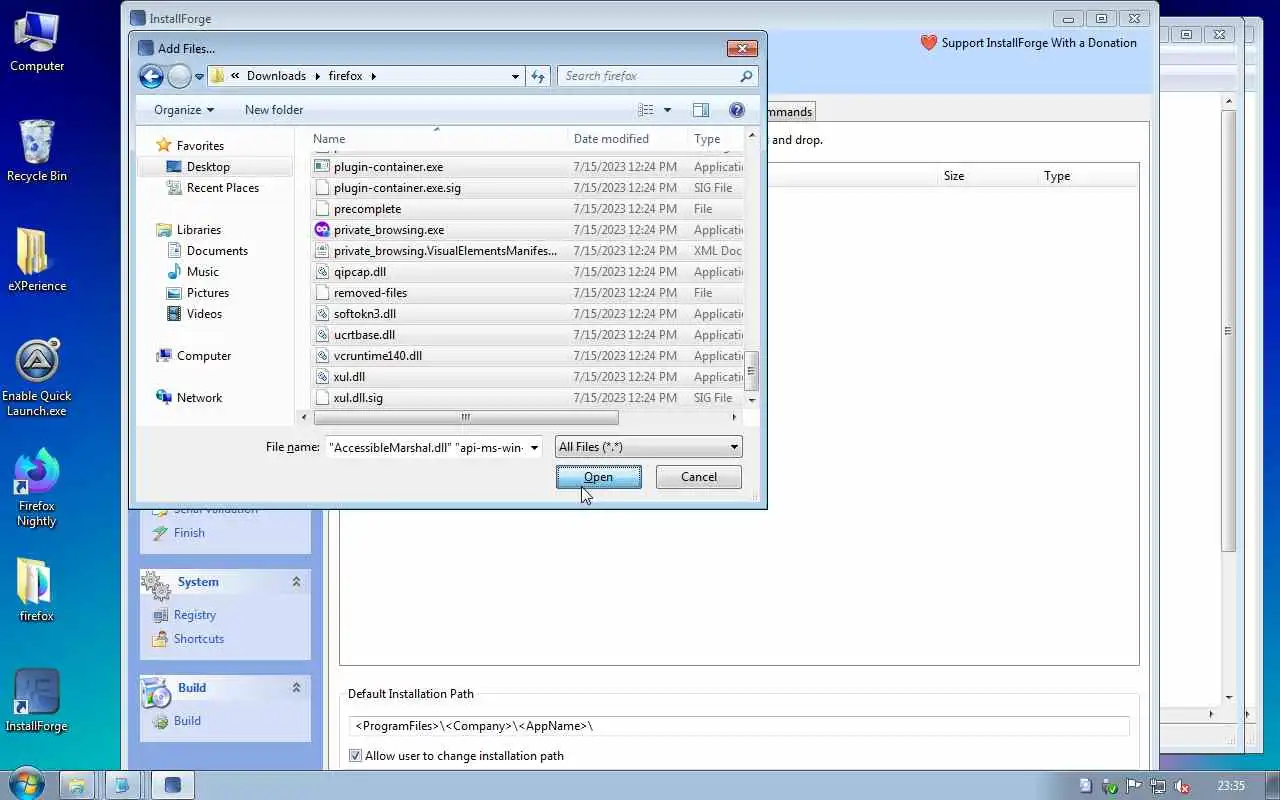Sort by Date modified column header
This screenshot has height=800, width=1280.
[x=628, y=139]
